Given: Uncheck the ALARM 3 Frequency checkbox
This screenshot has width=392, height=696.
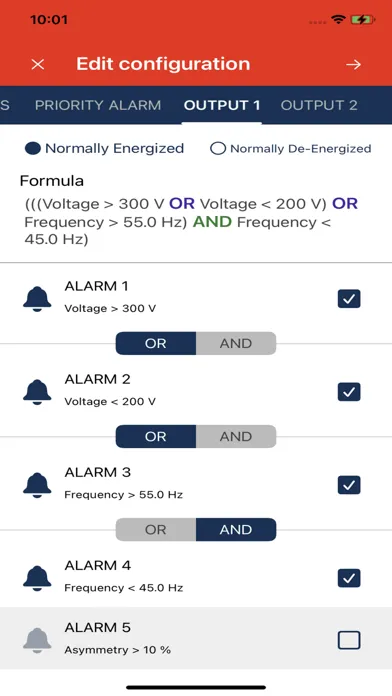Looking at the screenshot, I should (x=349, y=485).
